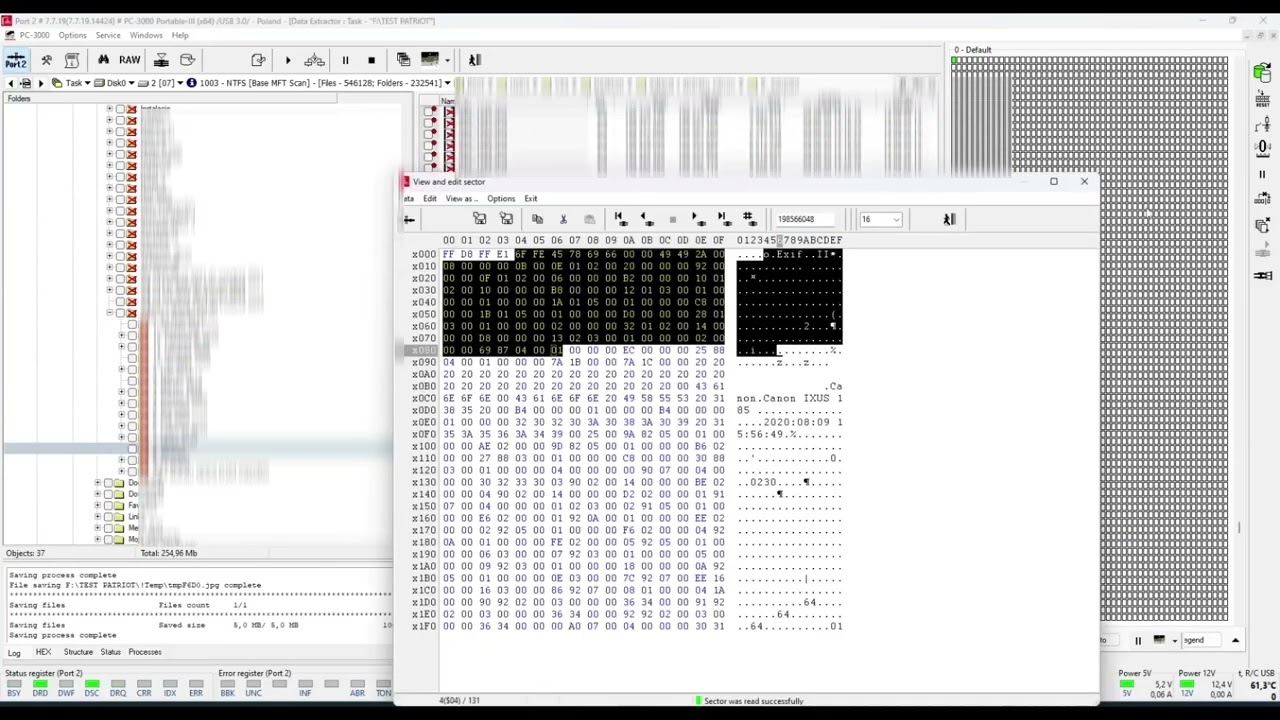Open the 1003 - NTFS scan dropdown

(447, 83)
